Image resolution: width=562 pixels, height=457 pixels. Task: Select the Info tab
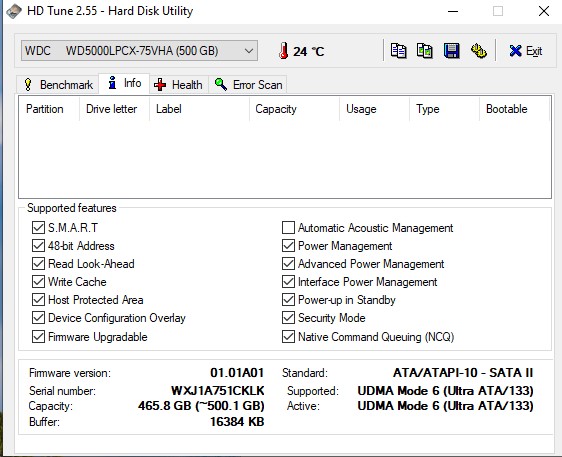(x=124, y=84)
